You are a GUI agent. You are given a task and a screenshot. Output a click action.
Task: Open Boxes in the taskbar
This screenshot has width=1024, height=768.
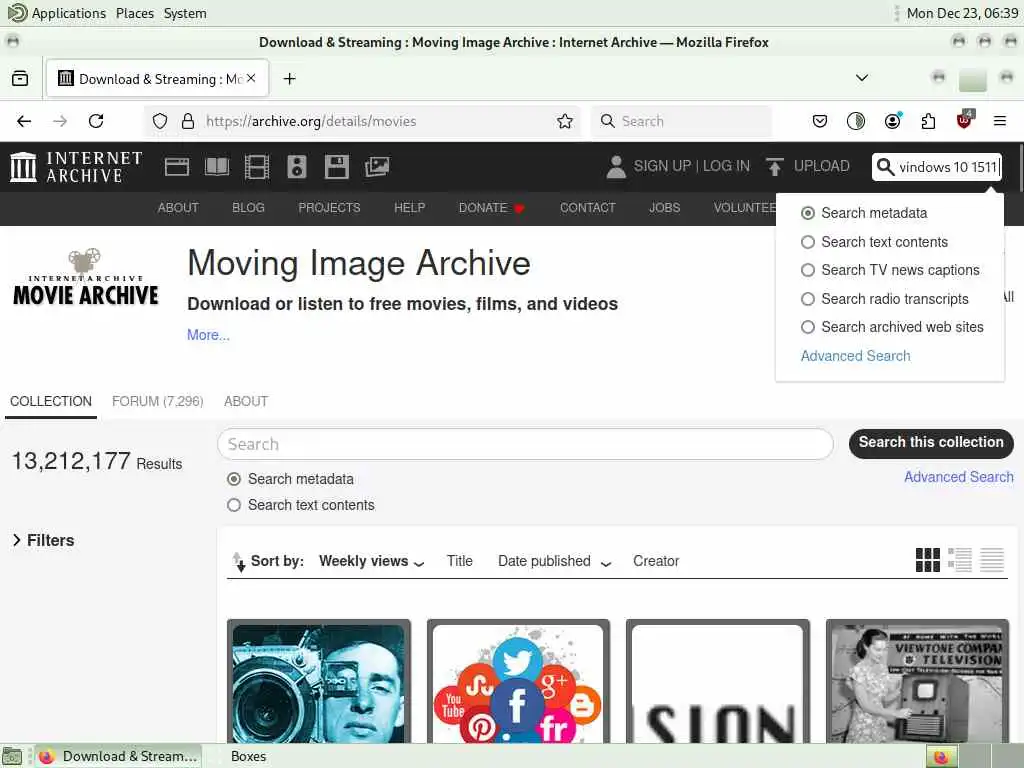click(x=248, y=756)
